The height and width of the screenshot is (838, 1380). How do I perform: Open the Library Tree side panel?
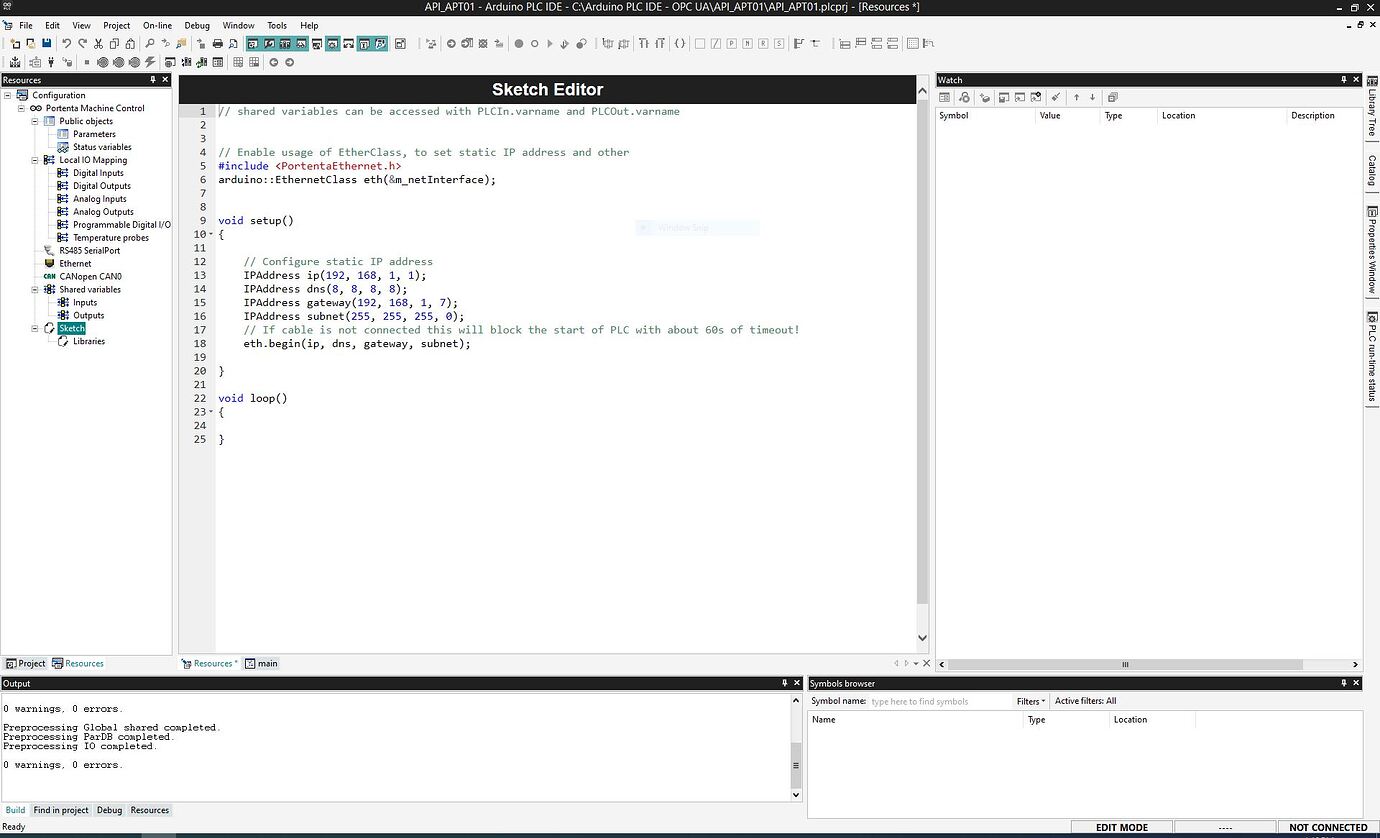pyautogui.click(x=1372, y=113)
